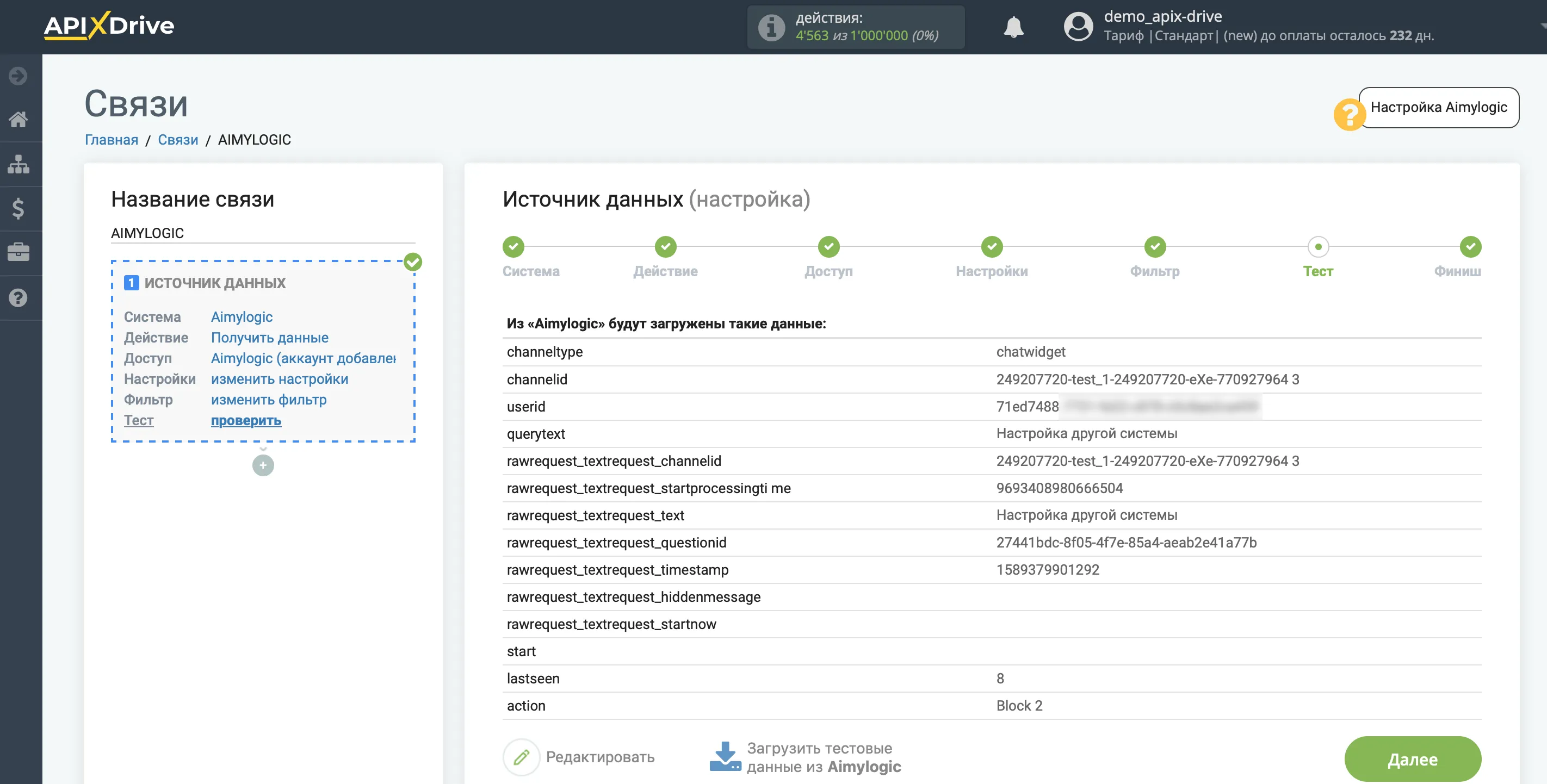Click the Далее button
The image size is (1547, 784).
[1413, 759]
